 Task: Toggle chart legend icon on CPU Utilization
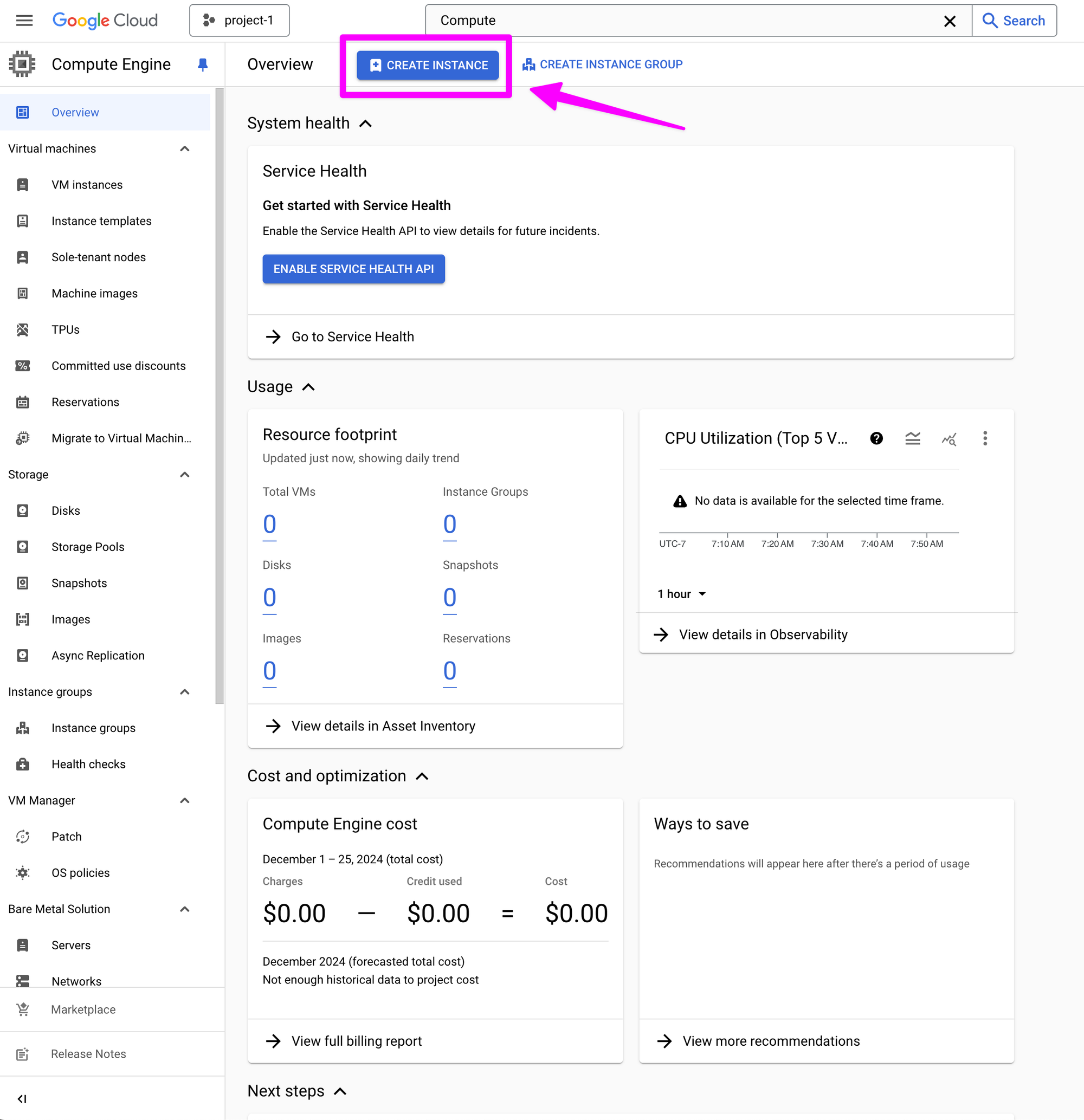pyautogui.click(x=913, y=438)
